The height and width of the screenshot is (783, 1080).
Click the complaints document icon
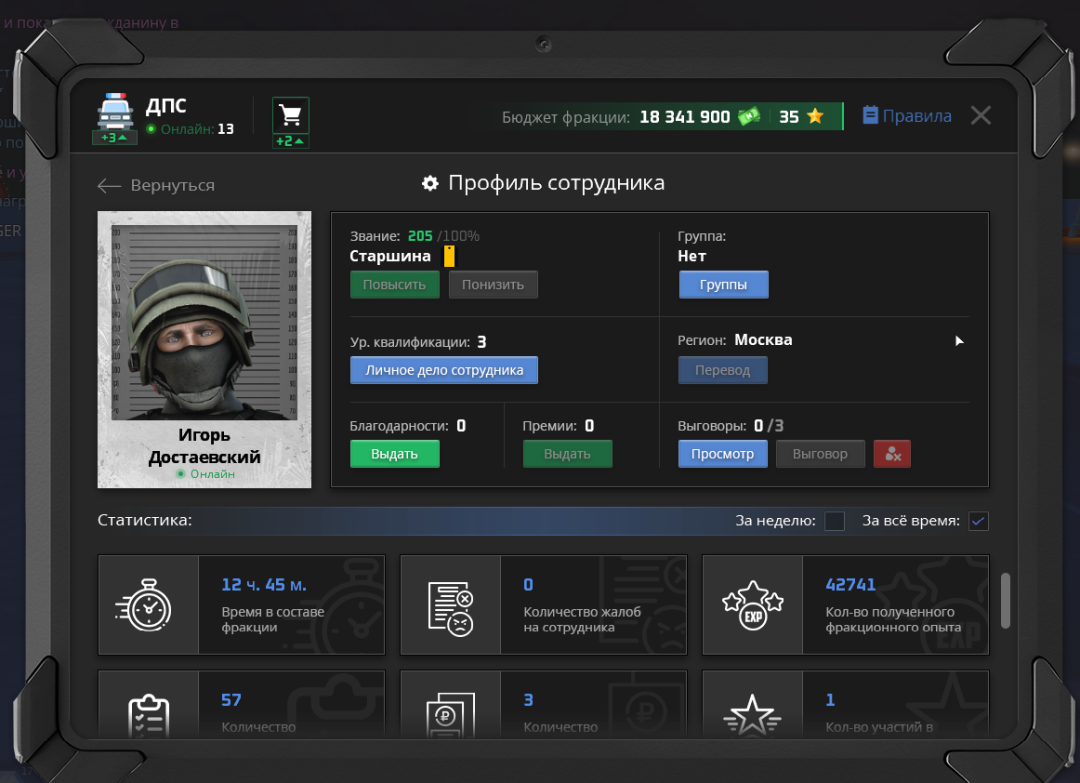pyautogui.click(x=450, y=606)
